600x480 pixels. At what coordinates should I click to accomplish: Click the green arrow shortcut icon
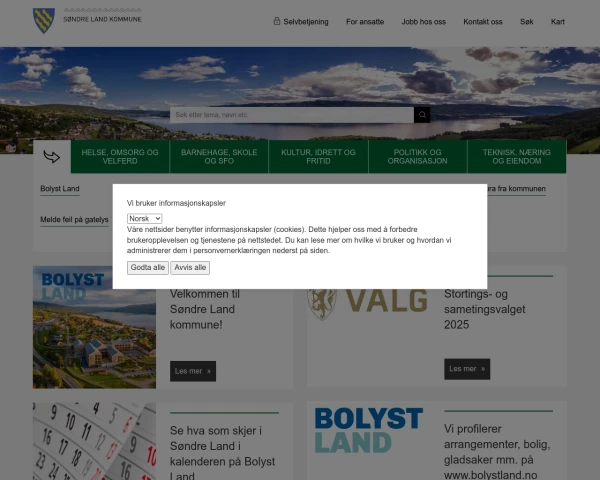coord(52,156)
